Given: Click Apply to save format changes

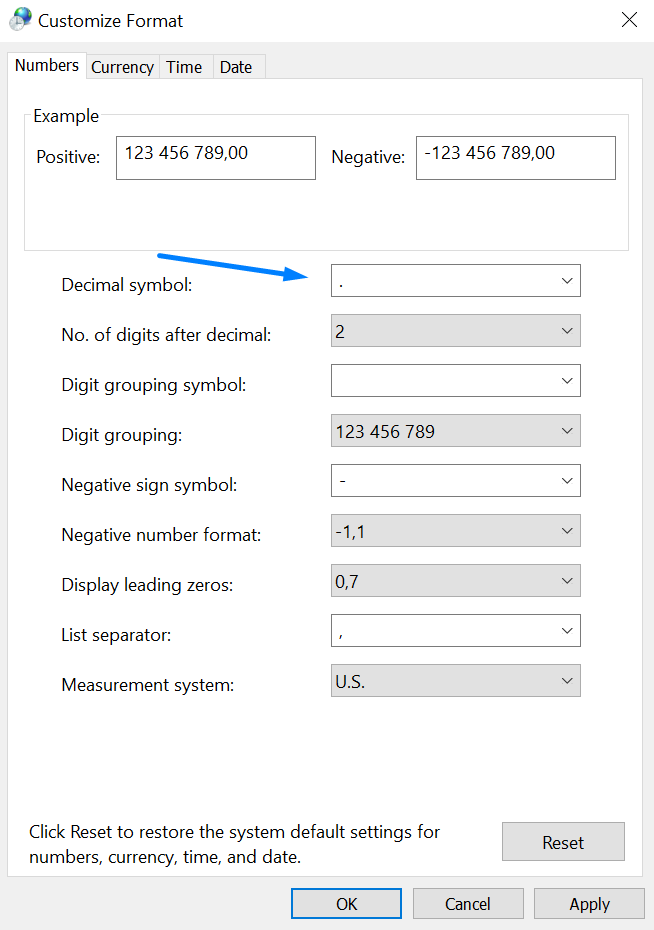Looking at the screenshot, I should click(589, 904).
